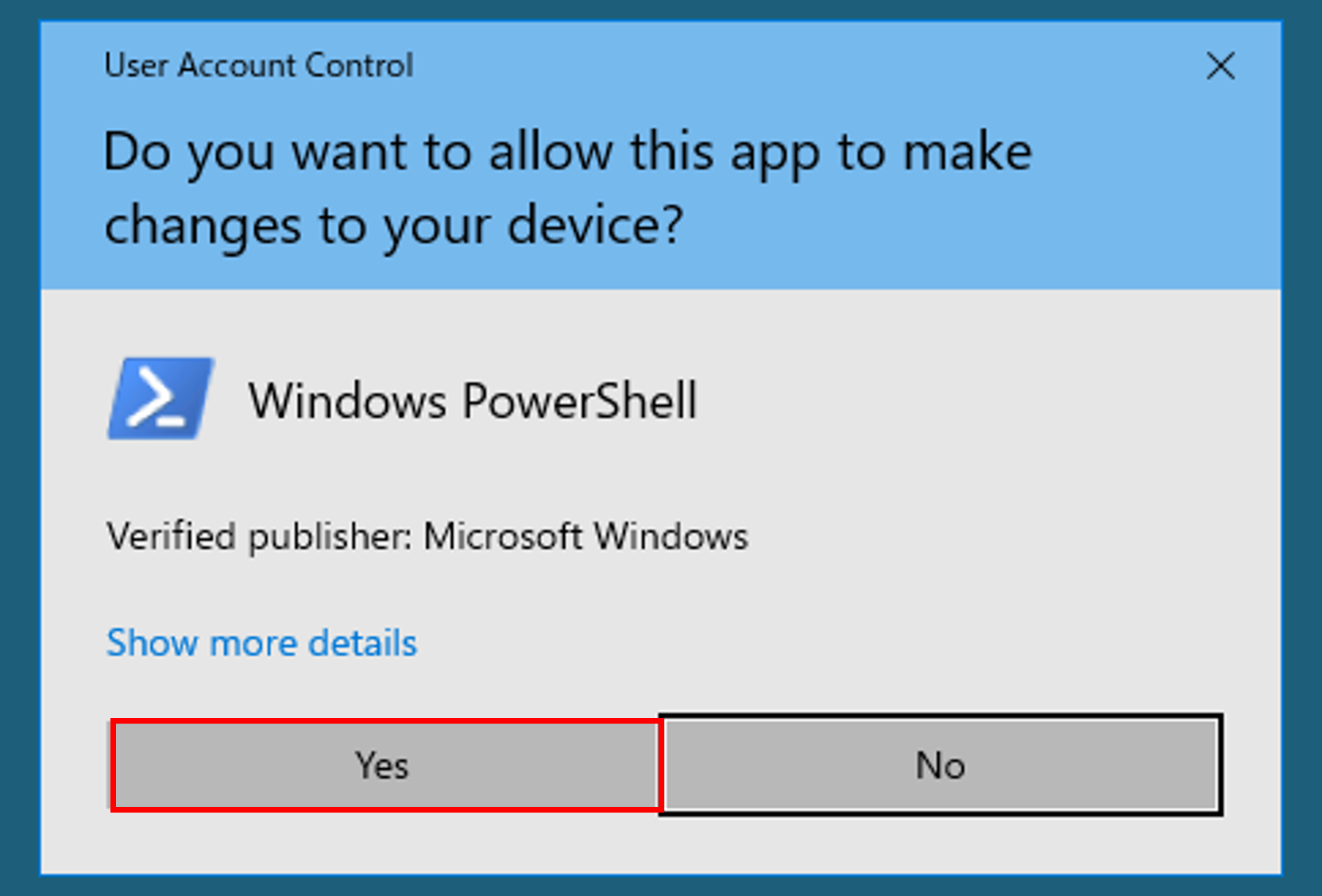Click the heading asking to allow changes
The width and height of the screenshot is (1322, 896).
point(568,188)
